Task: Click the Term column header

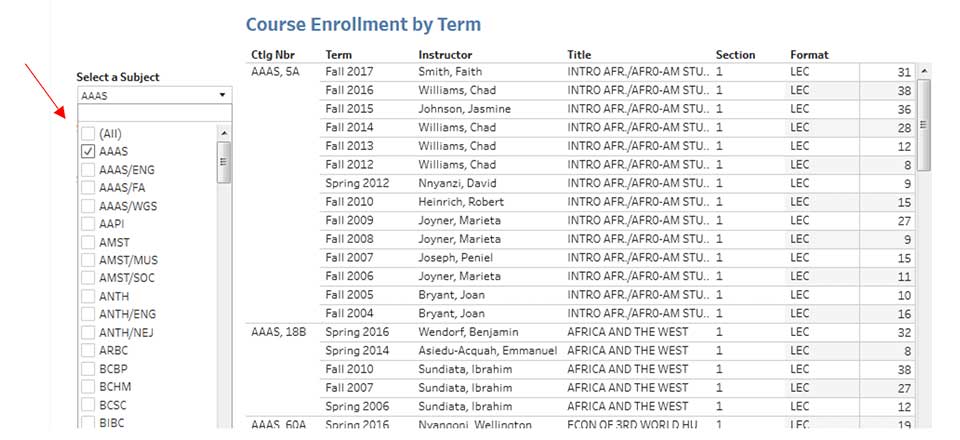Action: click(338, 54)
